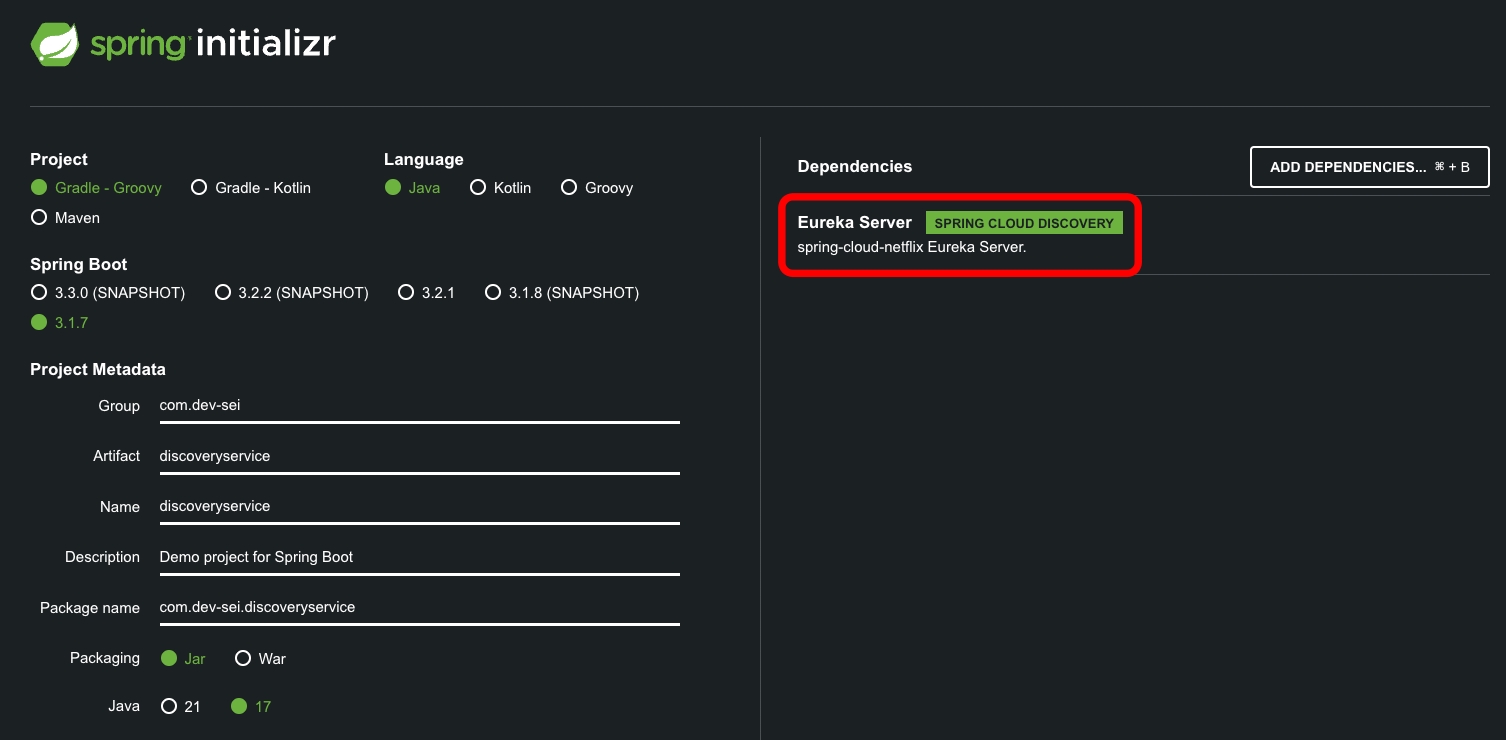Screen dimensions: 1506x740
Task: Select Spring Boot 3.3.0 (SNAPSHOT)
Action: pyautogui.click(x=108, y=293)
